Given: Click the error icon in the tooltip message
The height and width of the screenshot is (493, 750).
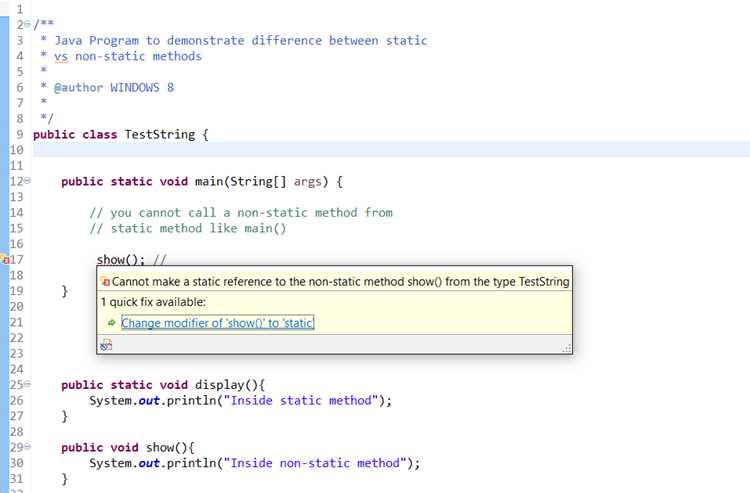Looking at the screenshot, I should coord(106,282).
